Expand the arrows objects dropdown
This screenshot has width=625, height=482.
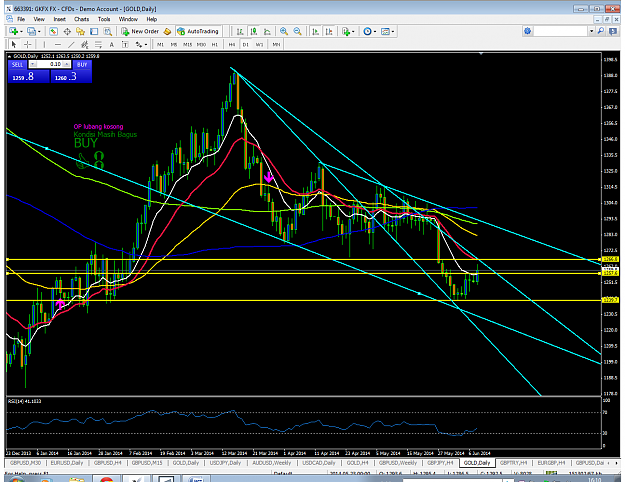click(146, 45)
